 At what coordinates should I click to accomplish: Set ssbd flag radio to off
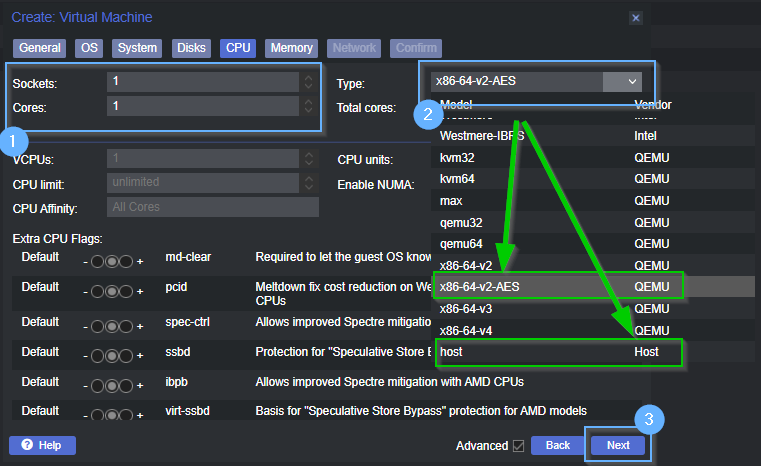click(x=97, y=354)
